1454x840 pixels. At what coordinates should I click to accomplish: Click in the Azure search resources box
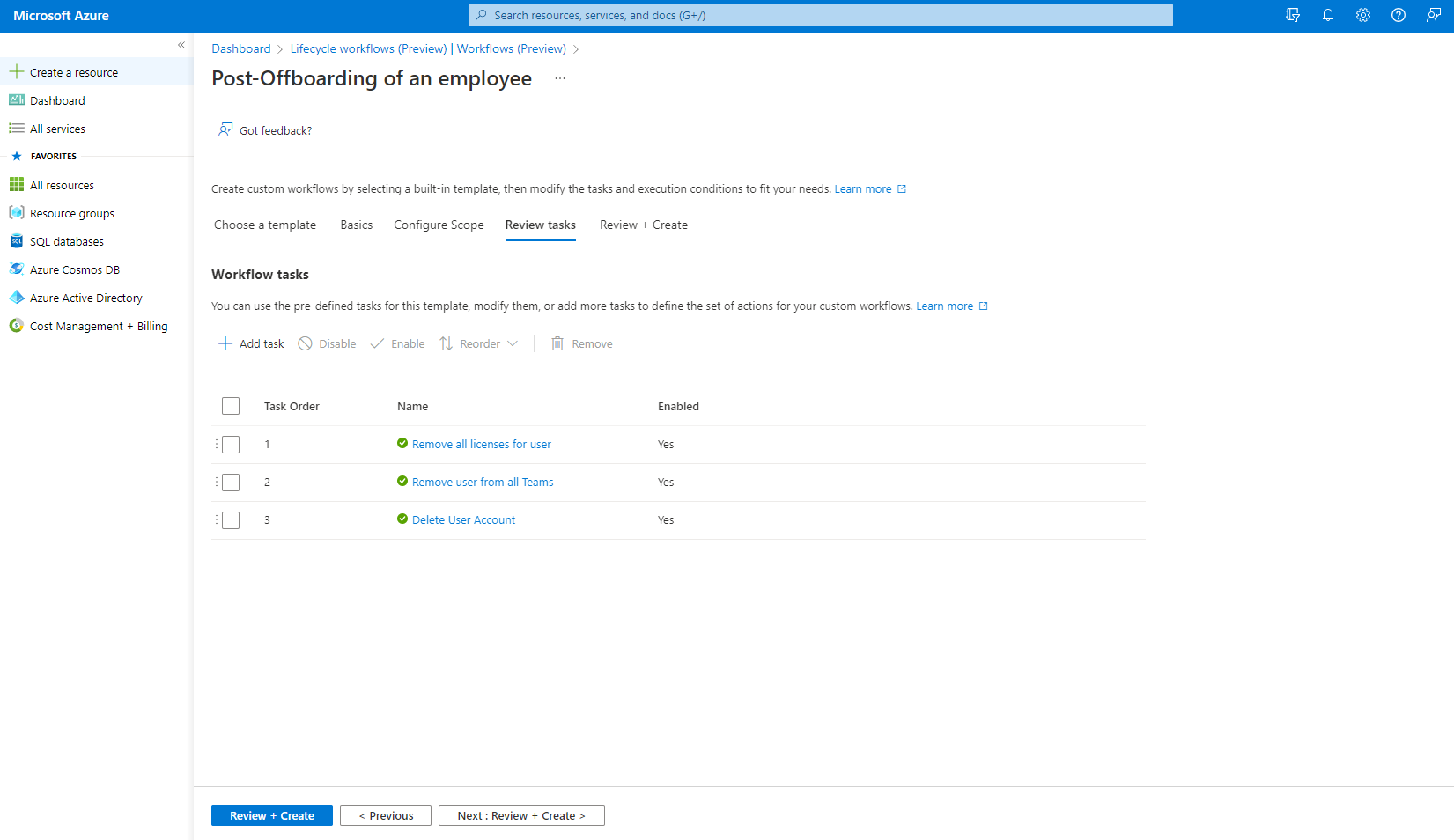point(820,15)
